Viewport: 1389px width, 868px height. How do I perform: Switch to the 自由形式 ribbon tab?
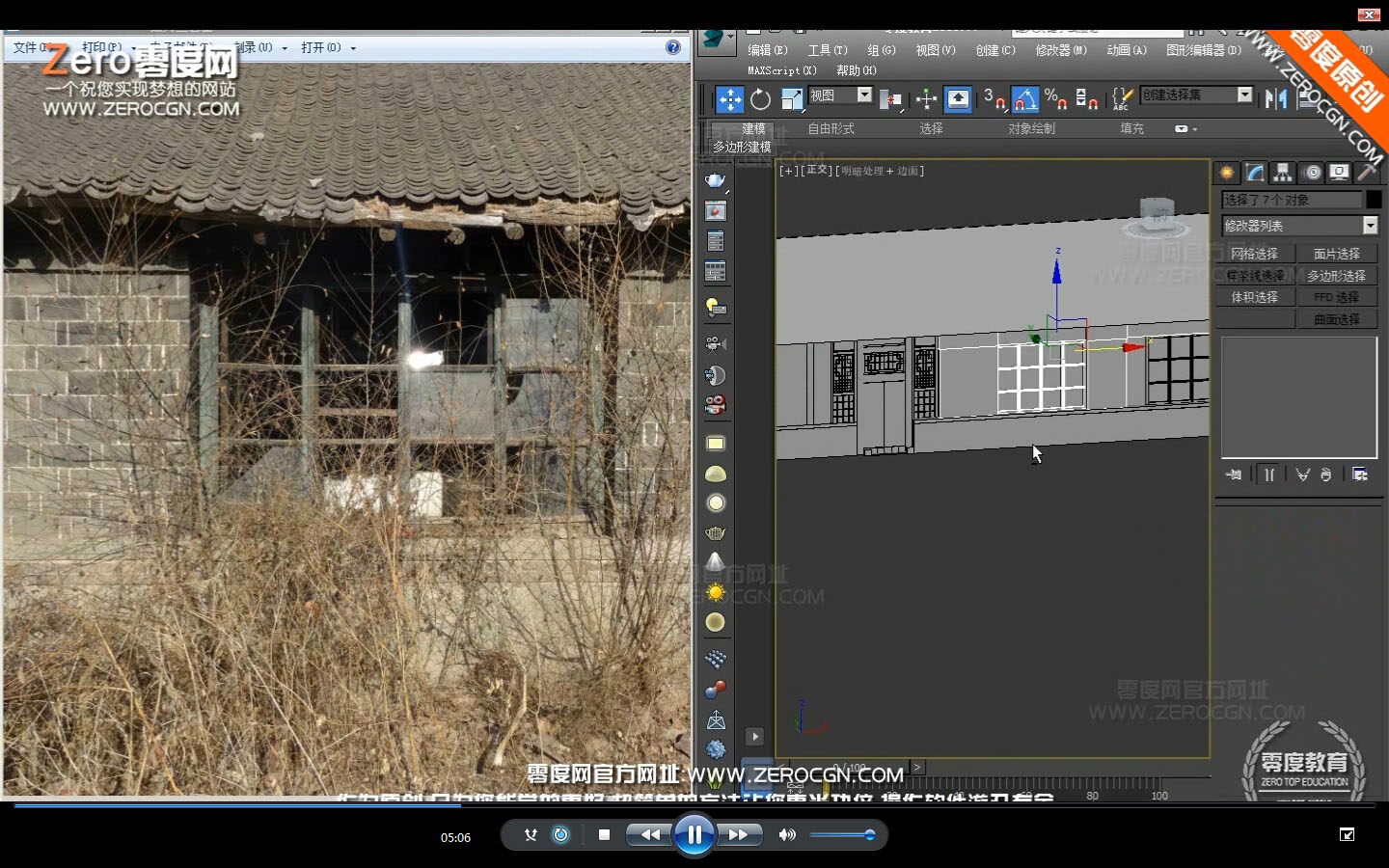coord(831,128)
